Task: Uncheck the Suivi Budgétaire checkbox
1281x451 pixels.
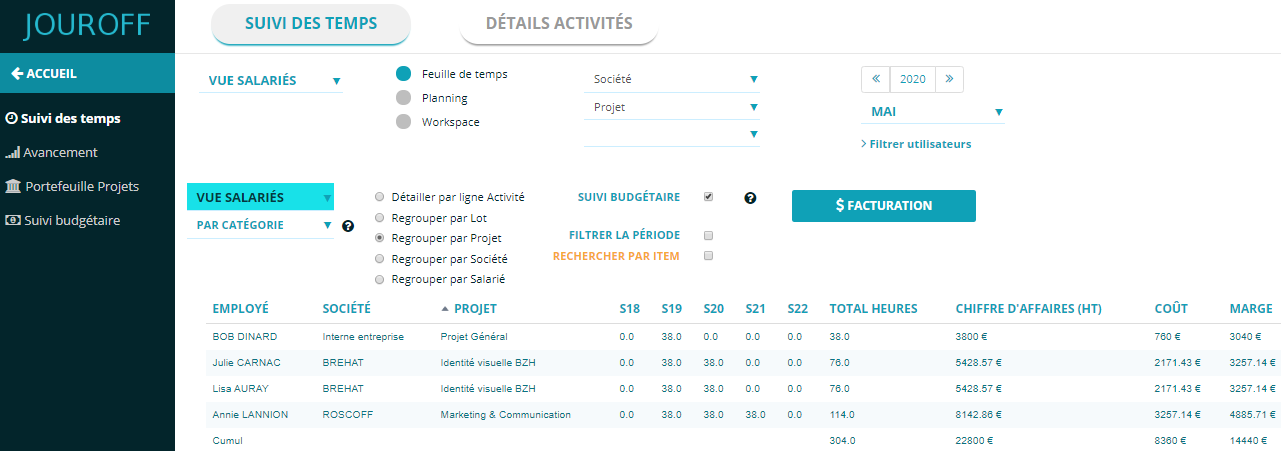Action: click(x=708, y=197)
